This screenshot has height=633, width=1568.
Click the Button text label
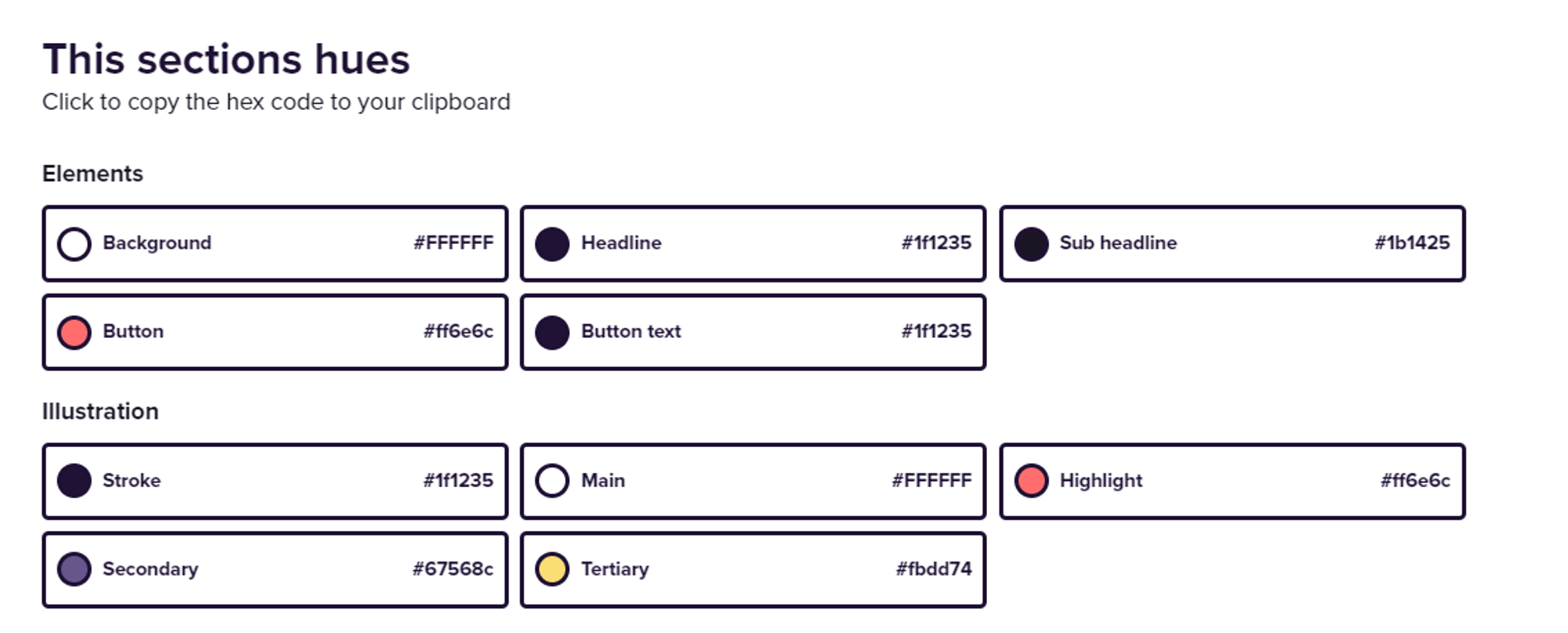pos(631,332)
